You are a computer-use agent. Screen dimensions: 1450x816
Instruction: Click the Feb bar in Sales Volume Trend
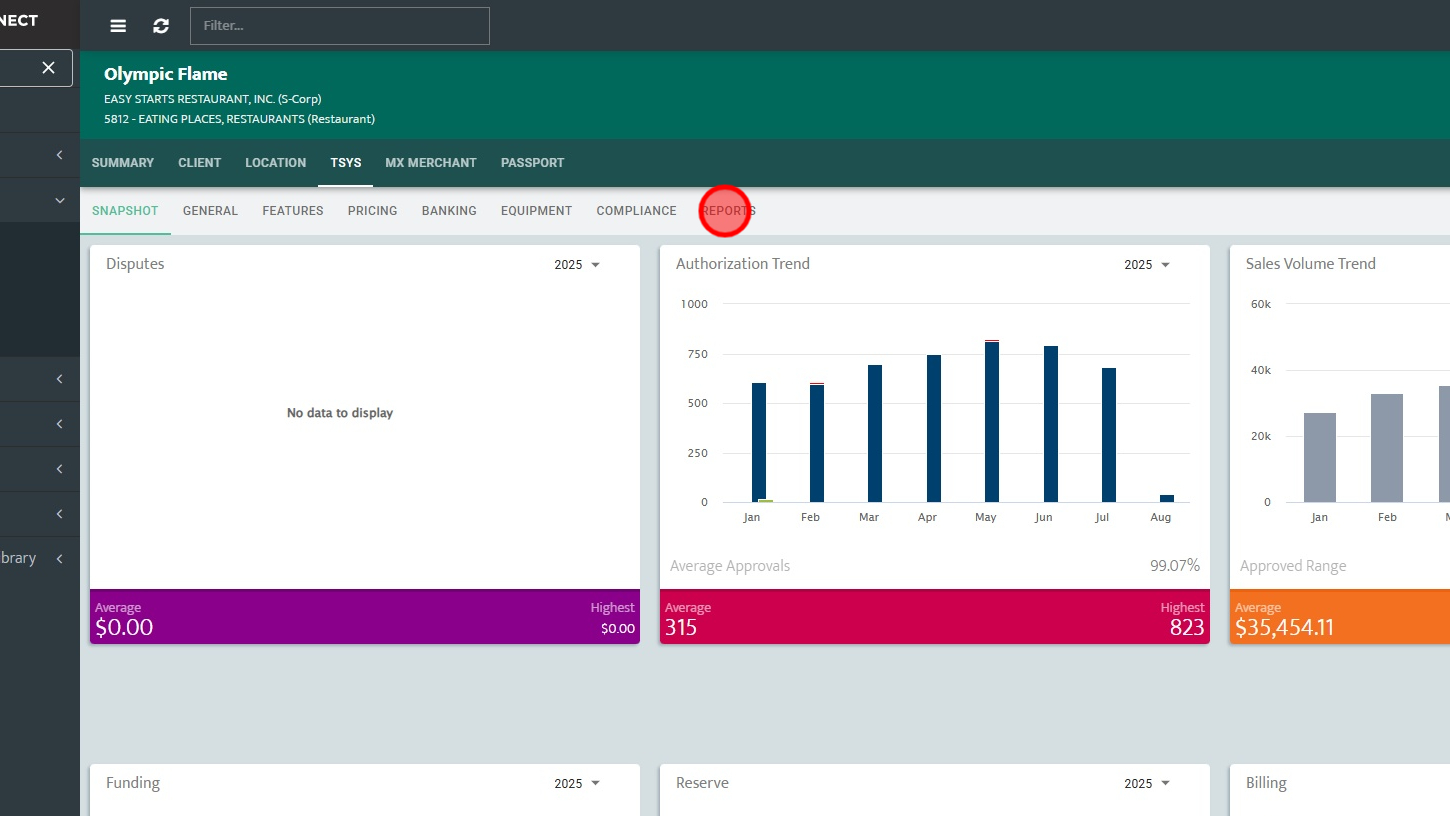[x=1387, y=448]
